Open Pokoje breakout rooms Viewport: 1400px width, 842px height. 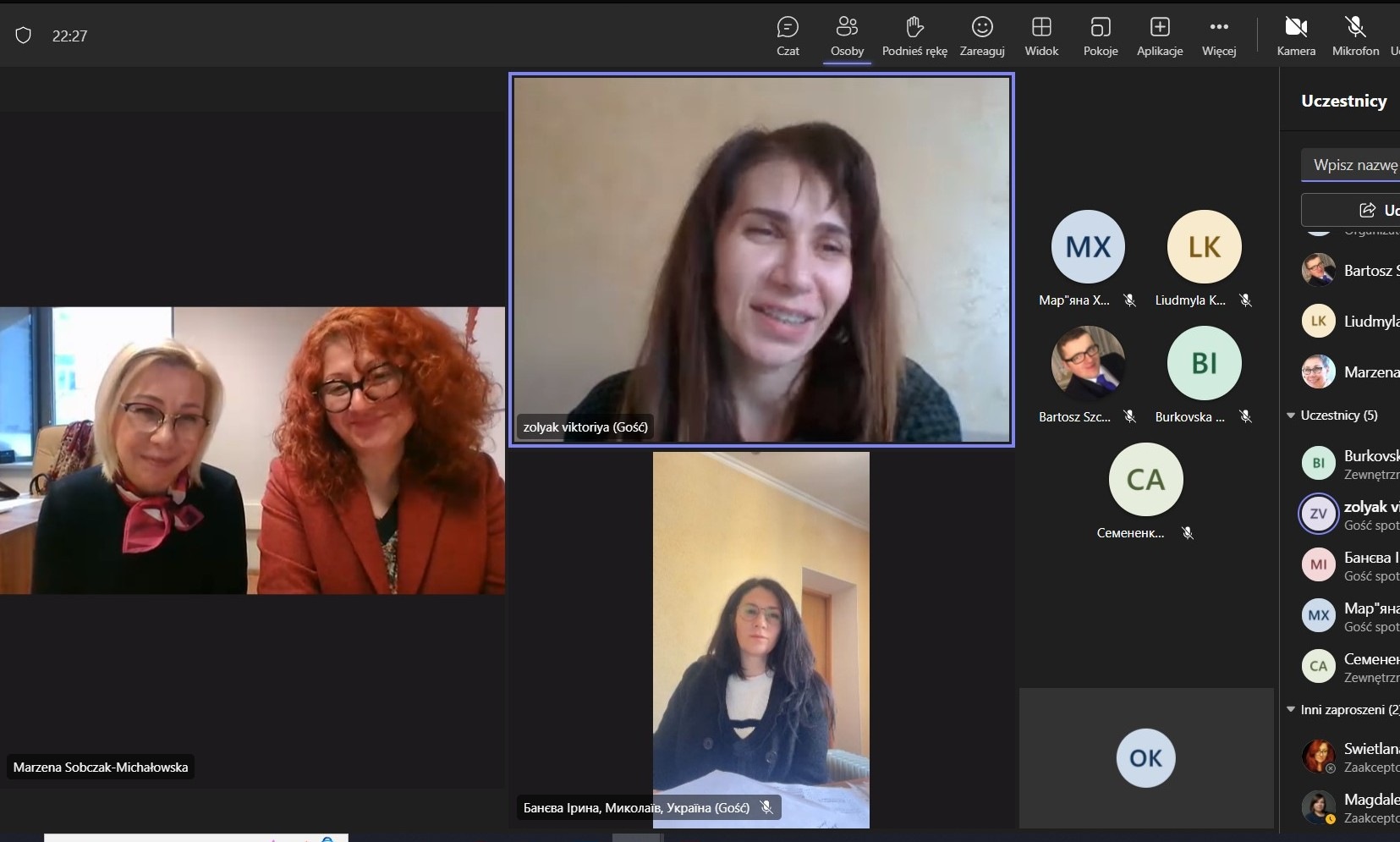point(1101,36)
